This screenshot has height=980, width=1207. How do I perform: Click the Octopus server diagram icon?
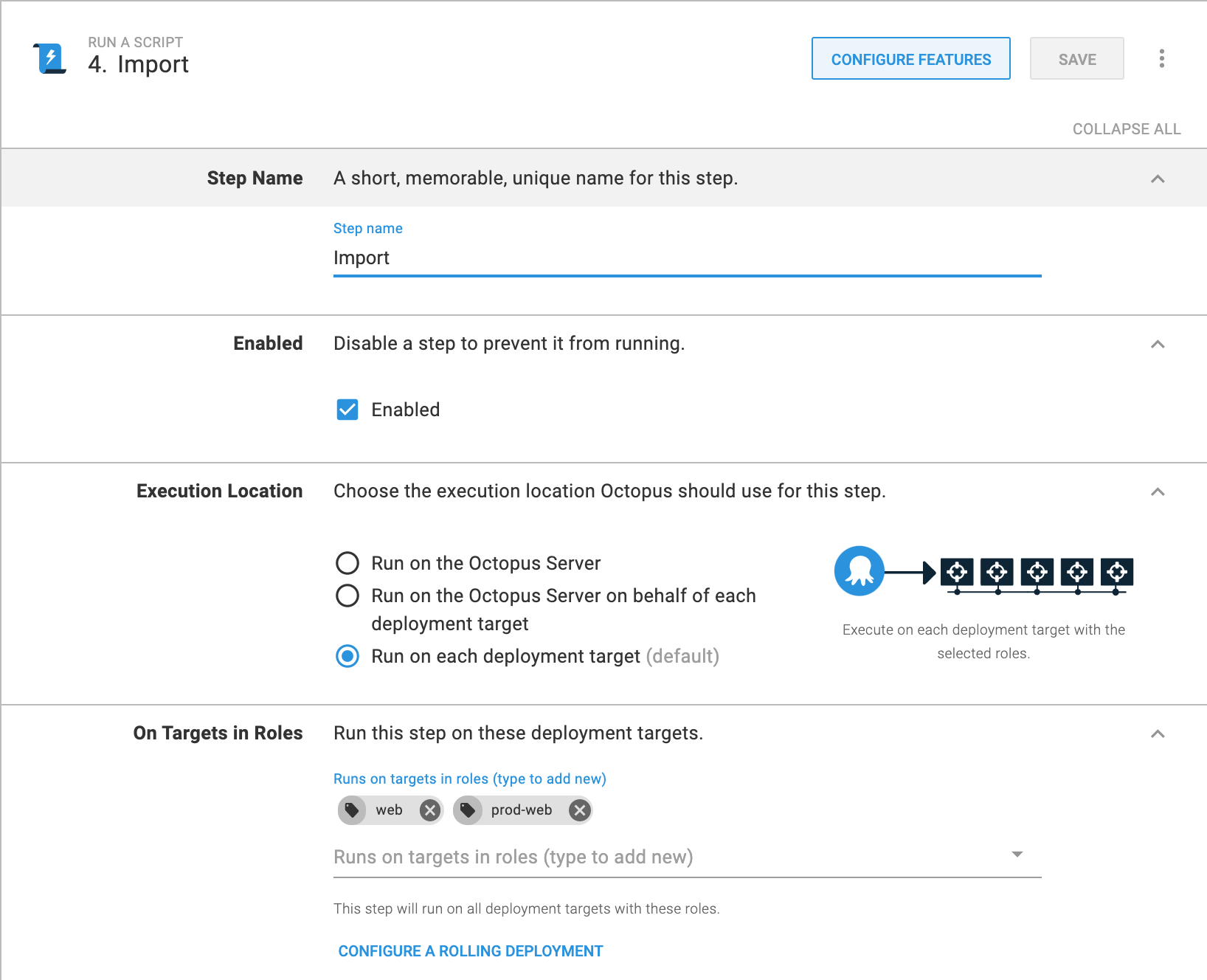pyautogui.click(x=860, y=571)
